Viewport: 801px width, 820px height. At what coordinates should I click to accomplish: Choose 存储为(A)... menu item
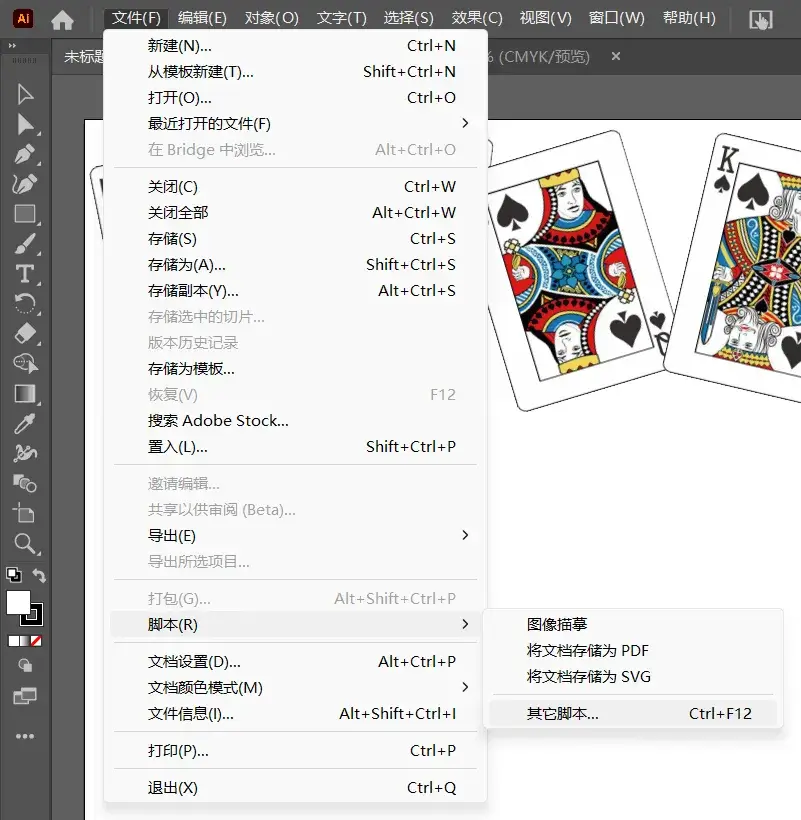[x=295, y=265]
